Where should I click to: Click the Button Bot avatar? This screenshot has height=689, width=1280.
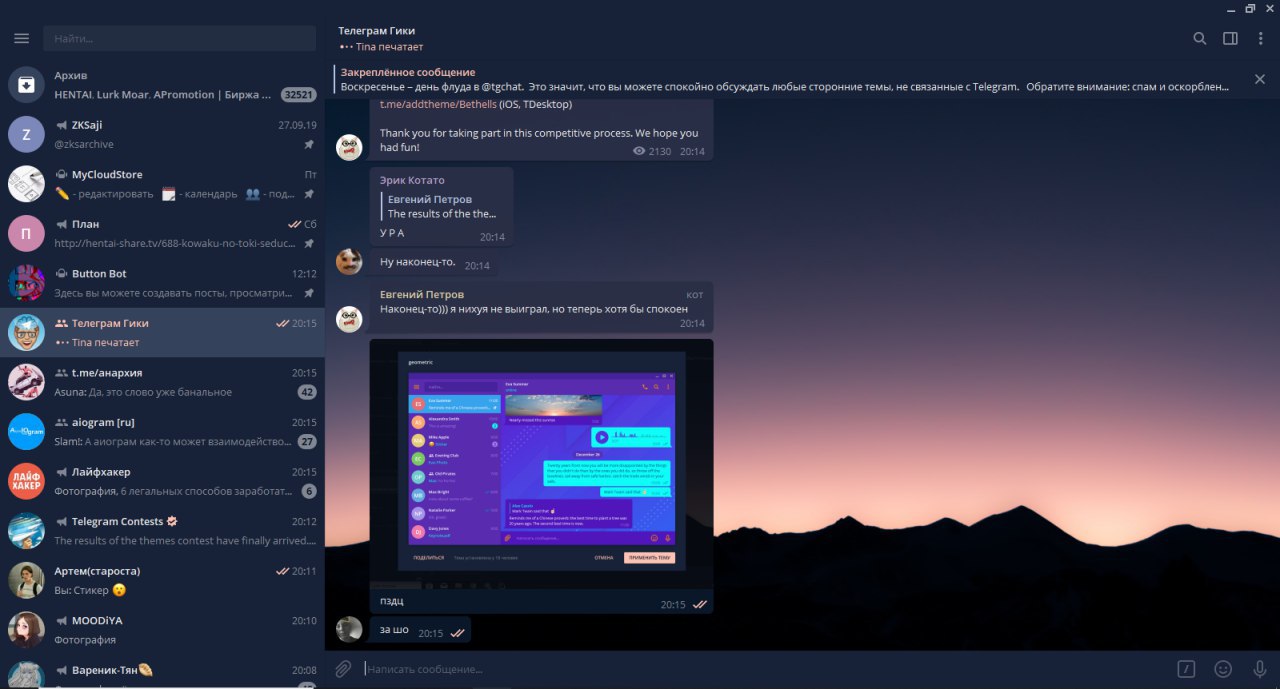point(26,283)
